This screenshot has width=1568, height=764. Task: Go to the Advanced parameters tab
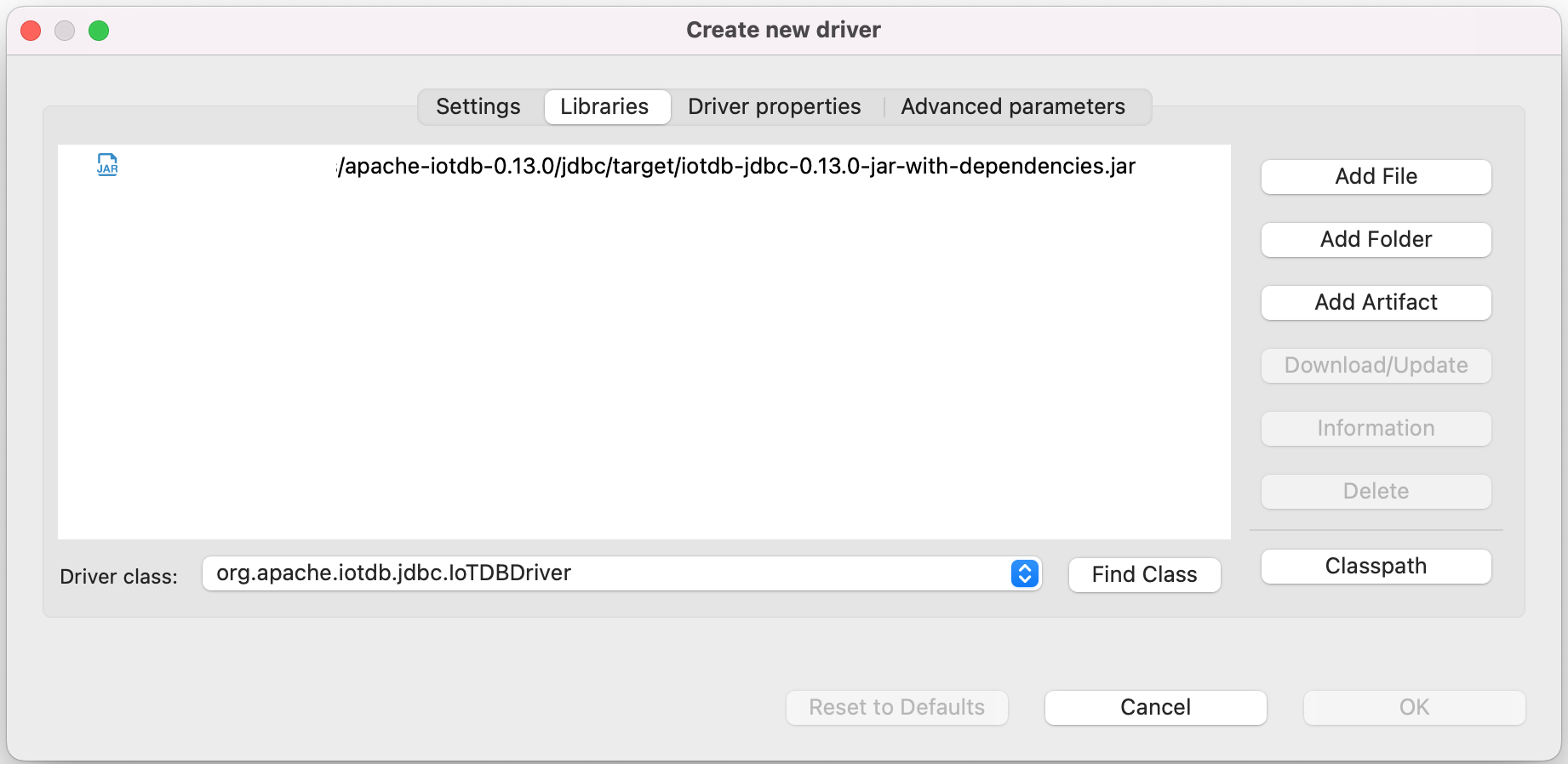point(1012,107)
